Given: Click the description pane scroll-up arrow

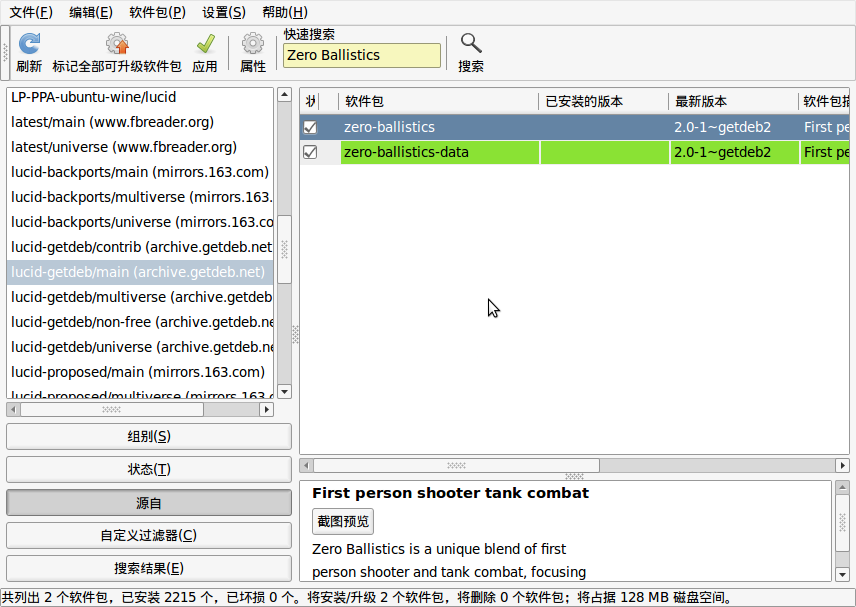Looking at the screenshot, I should 842,487.
